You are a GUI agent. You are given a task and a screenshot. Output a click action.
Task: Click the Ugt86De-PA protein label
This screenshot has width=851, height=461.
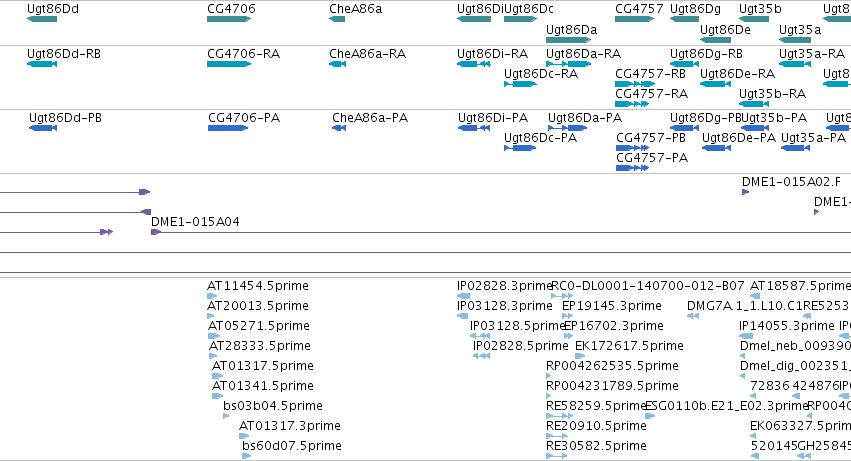pos(739,138)
